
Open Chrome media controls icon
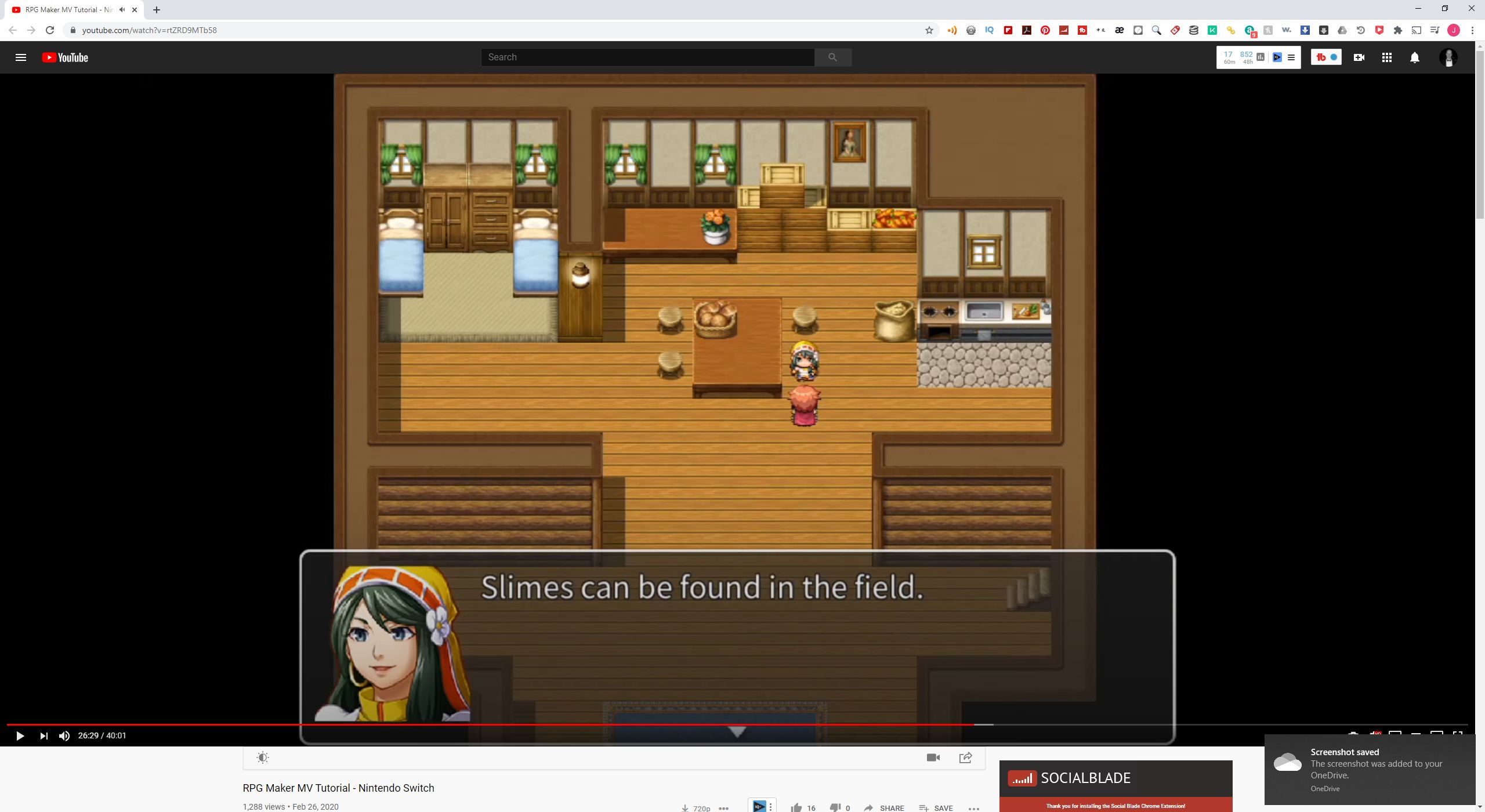click(1435, 30)
